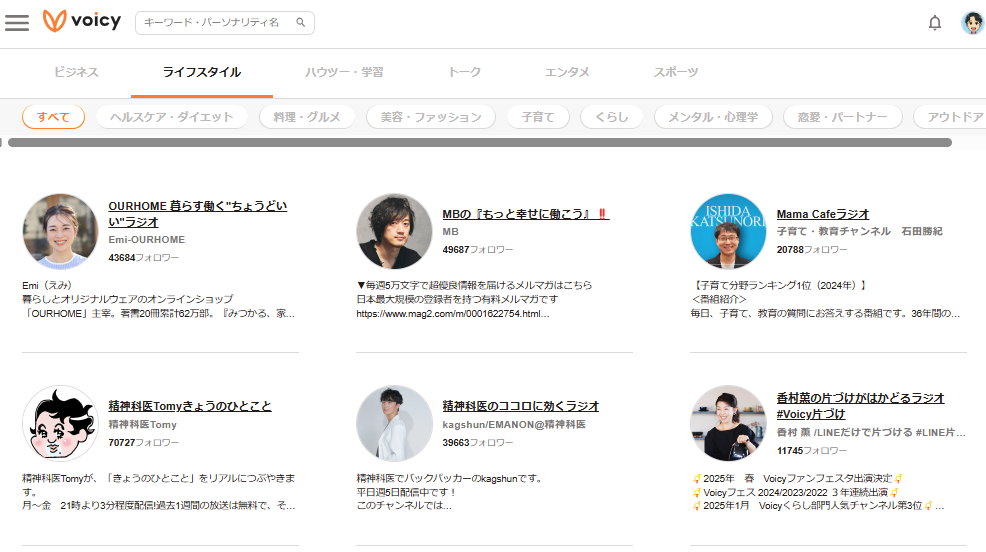Click Voicyファンフェスタ出演決定 line

tap(798, 478)
